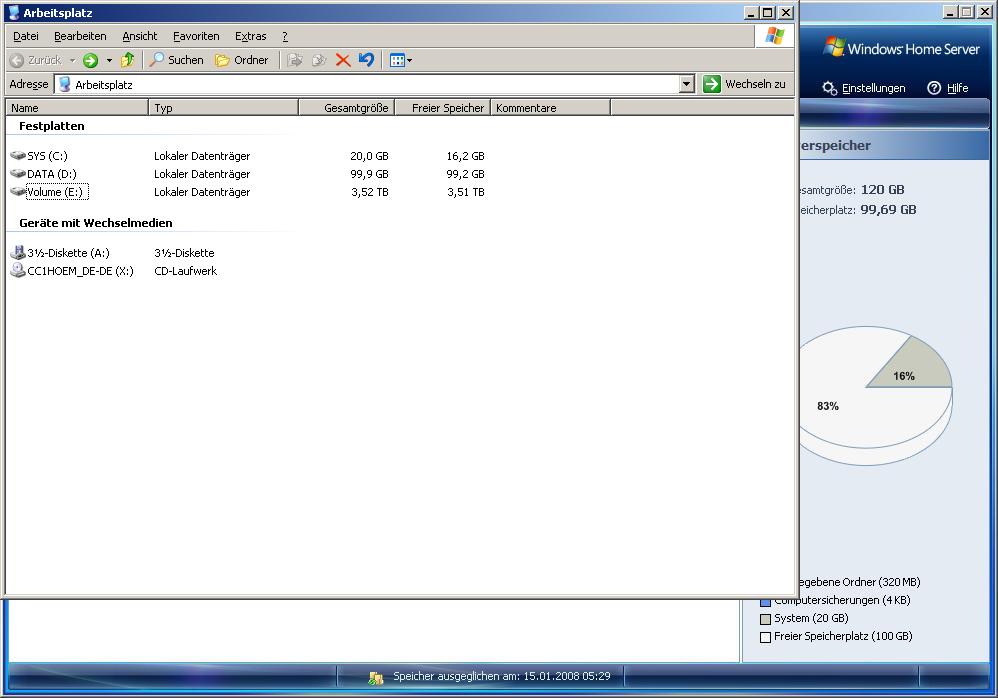
Task: Click the 3½-Diskette (A:) name
Action: 68,253
